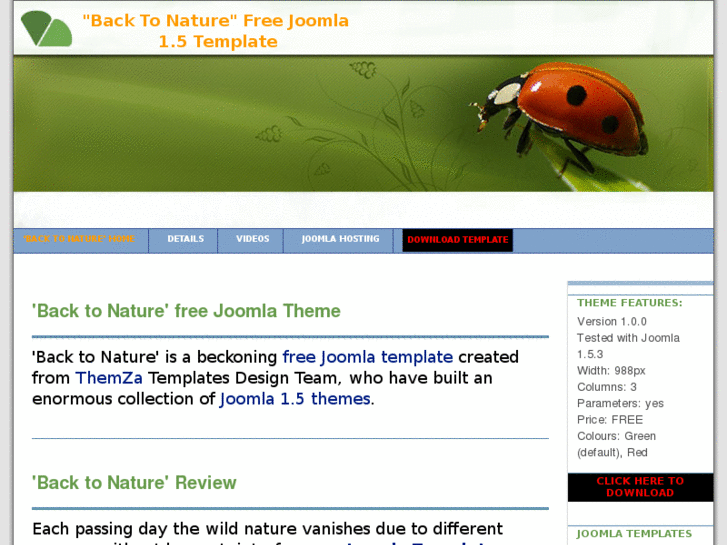This screenshot has height=545, width=727.
Task: Open the Videos menu item
Action: coord(252,239)
